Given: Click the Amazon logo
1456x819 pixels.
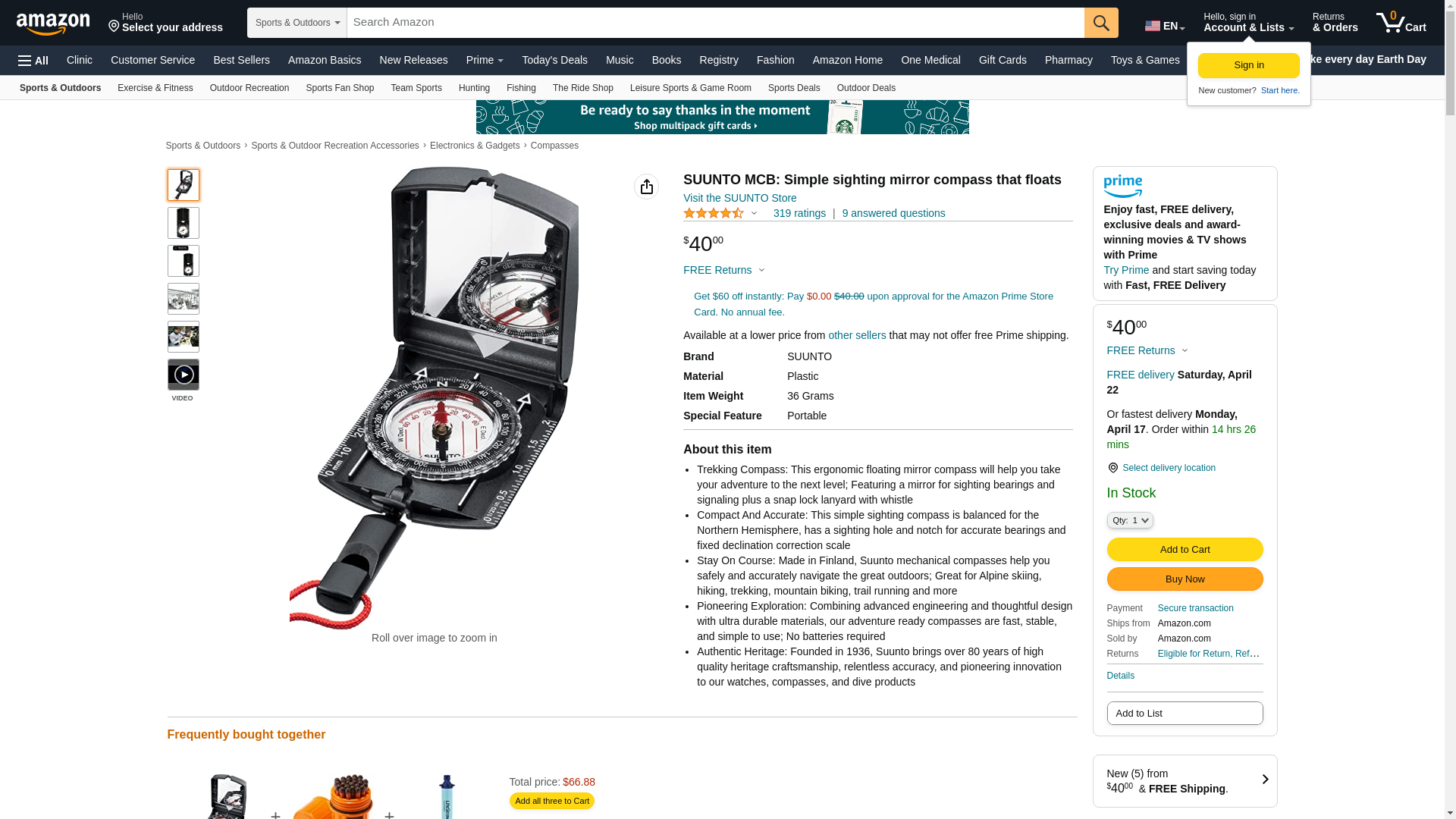Looking at the screenshot, I should (53, 24).
